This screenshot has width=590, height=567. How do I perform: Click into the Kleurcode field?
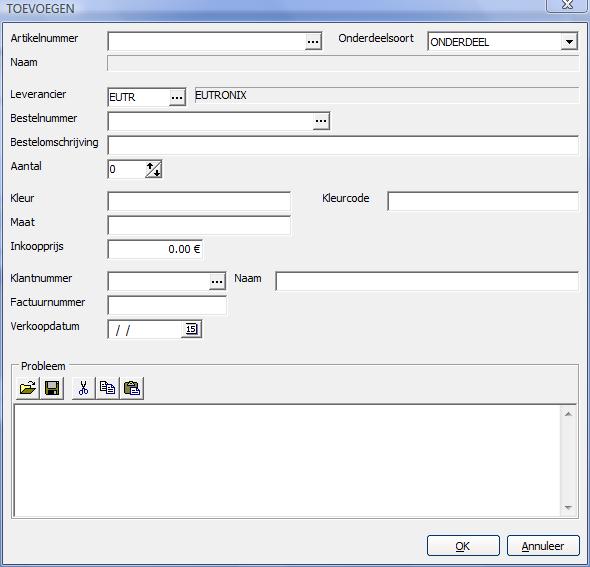[x=483, y=201]
